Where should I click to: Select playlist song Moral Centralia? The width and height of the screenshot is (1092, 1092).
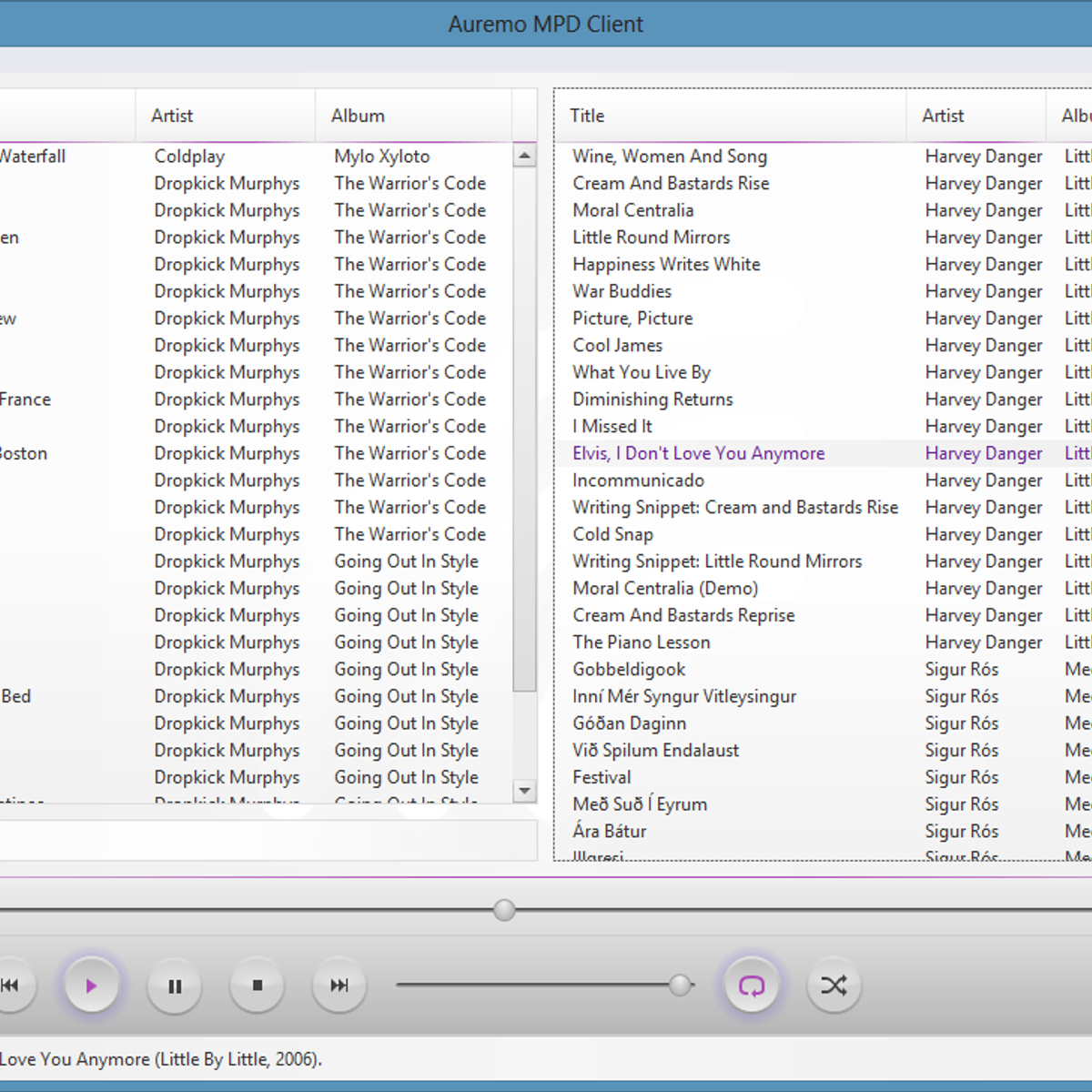(824, 210)
